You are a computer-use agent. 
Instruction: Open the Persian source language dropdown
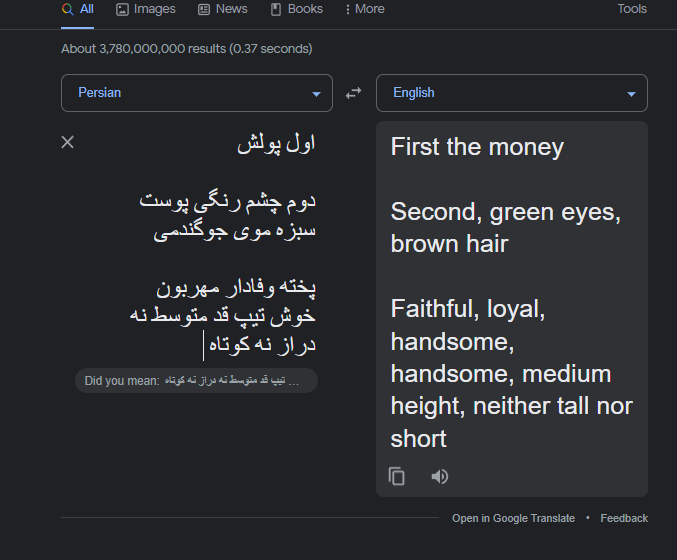point(197,93)
